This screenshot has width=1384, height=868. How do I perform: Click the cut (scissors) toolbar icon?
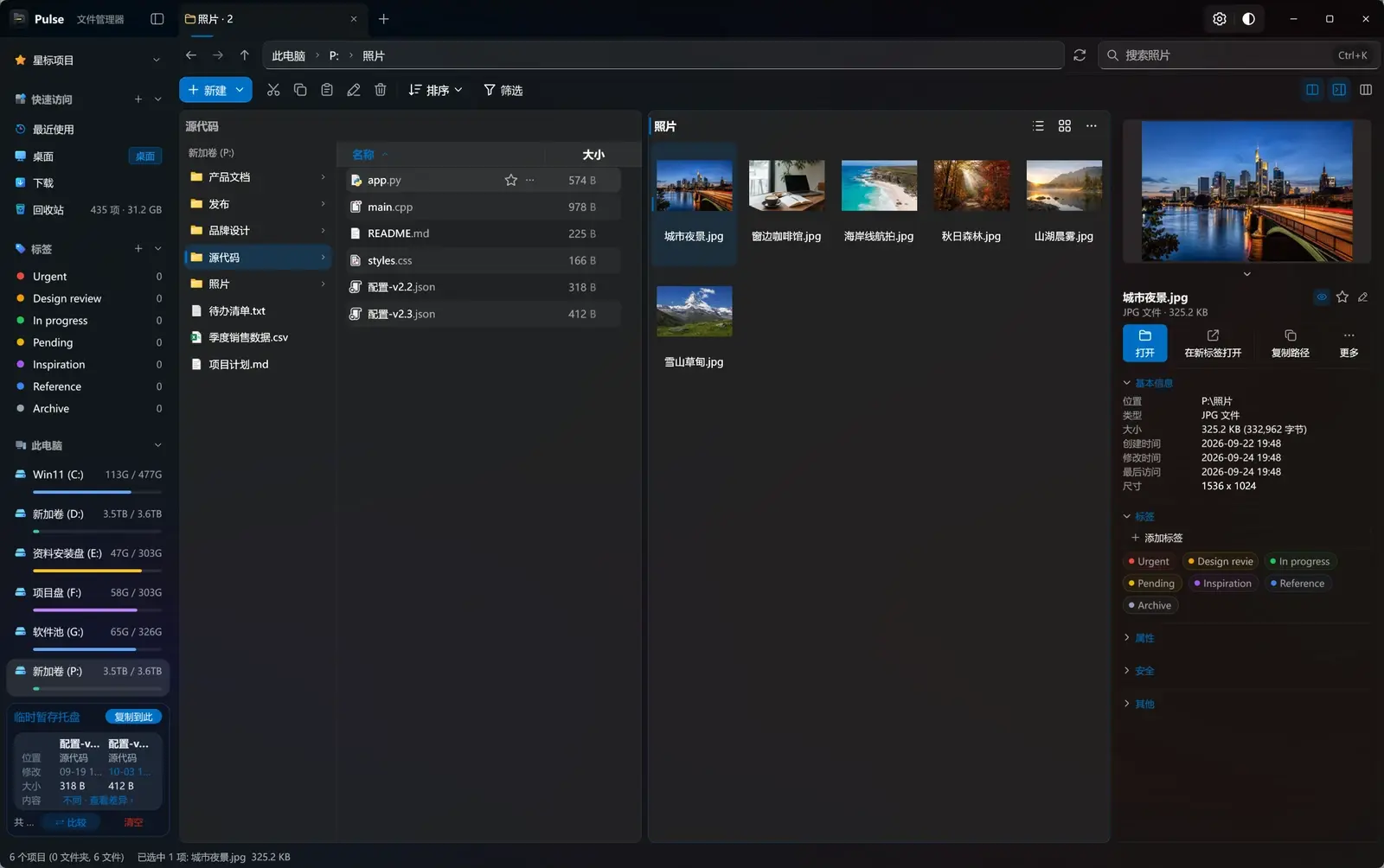(273, 90)
